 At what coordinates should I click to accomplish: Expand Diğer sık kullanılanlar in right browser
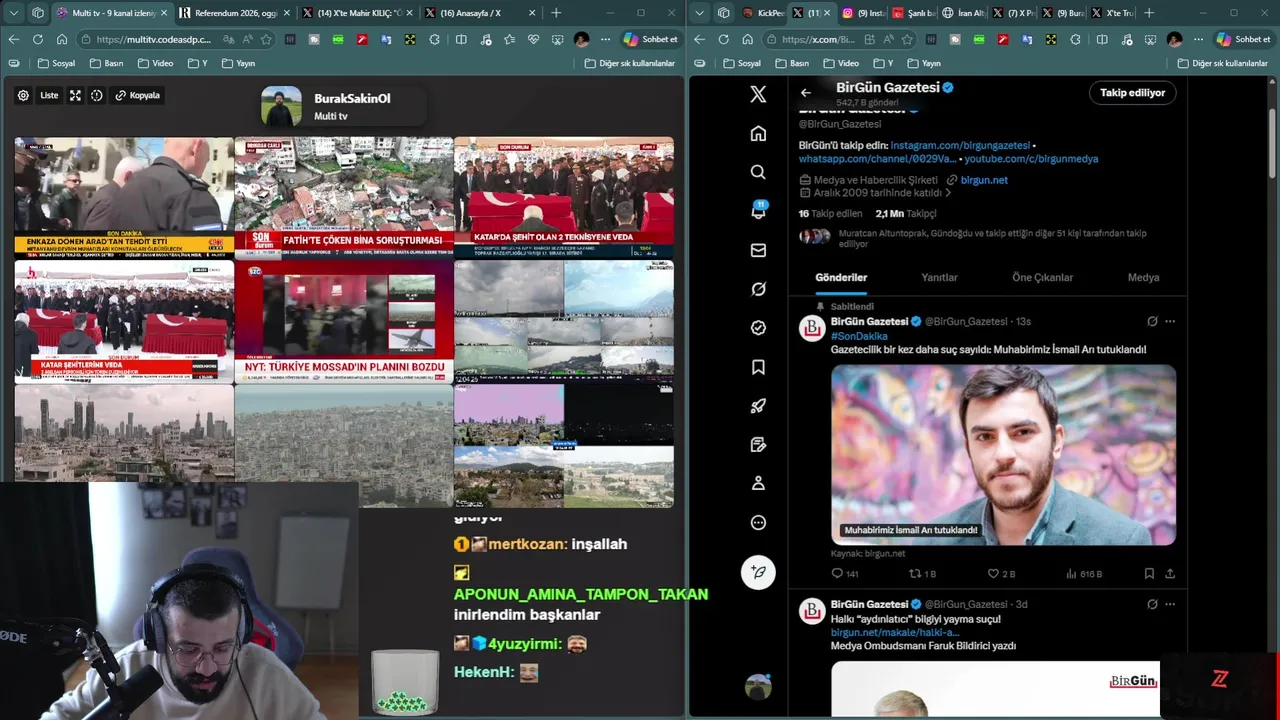click(x=1223, y=63)
